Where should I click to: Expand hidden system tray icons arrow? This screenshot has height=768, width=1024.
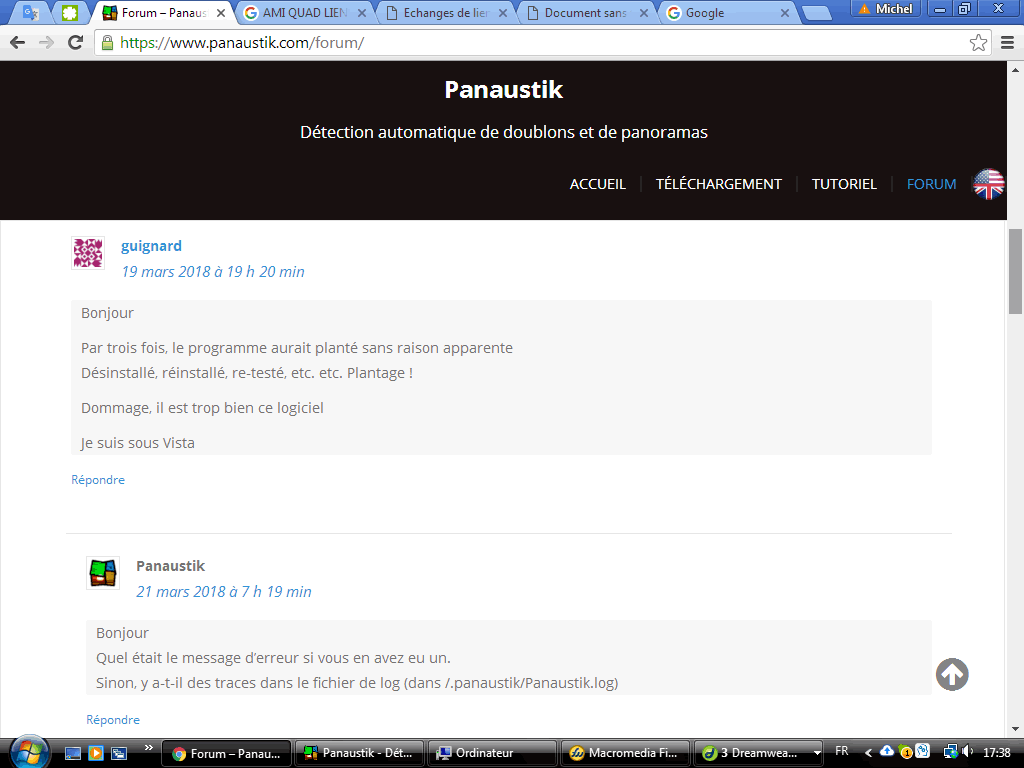point(868,752)
